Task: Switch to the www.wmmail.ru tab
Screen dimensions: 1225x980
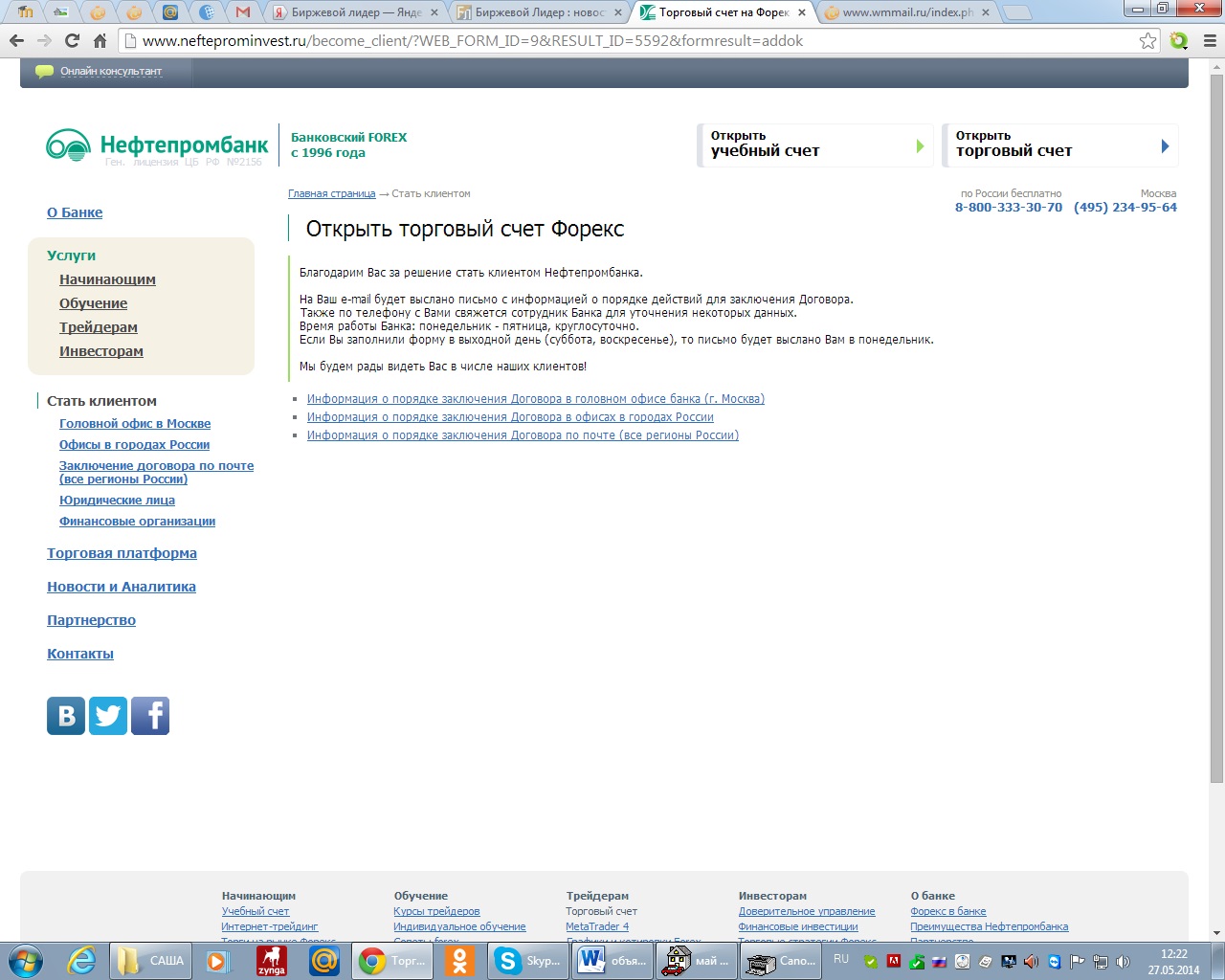Action: click(x=907, y=12)
